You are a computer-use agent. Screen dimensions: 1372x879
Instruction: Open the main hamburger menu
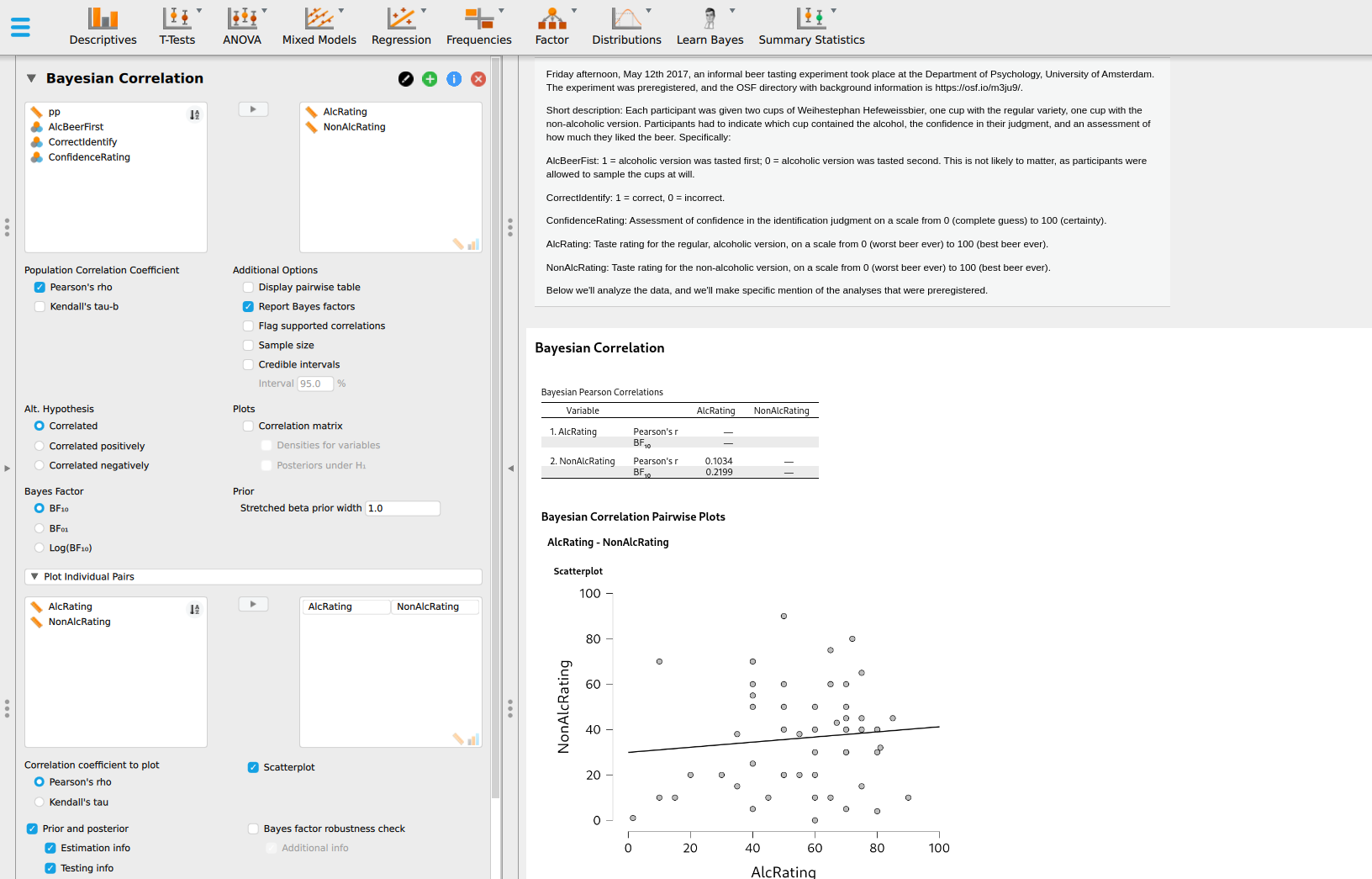point(20,27)
